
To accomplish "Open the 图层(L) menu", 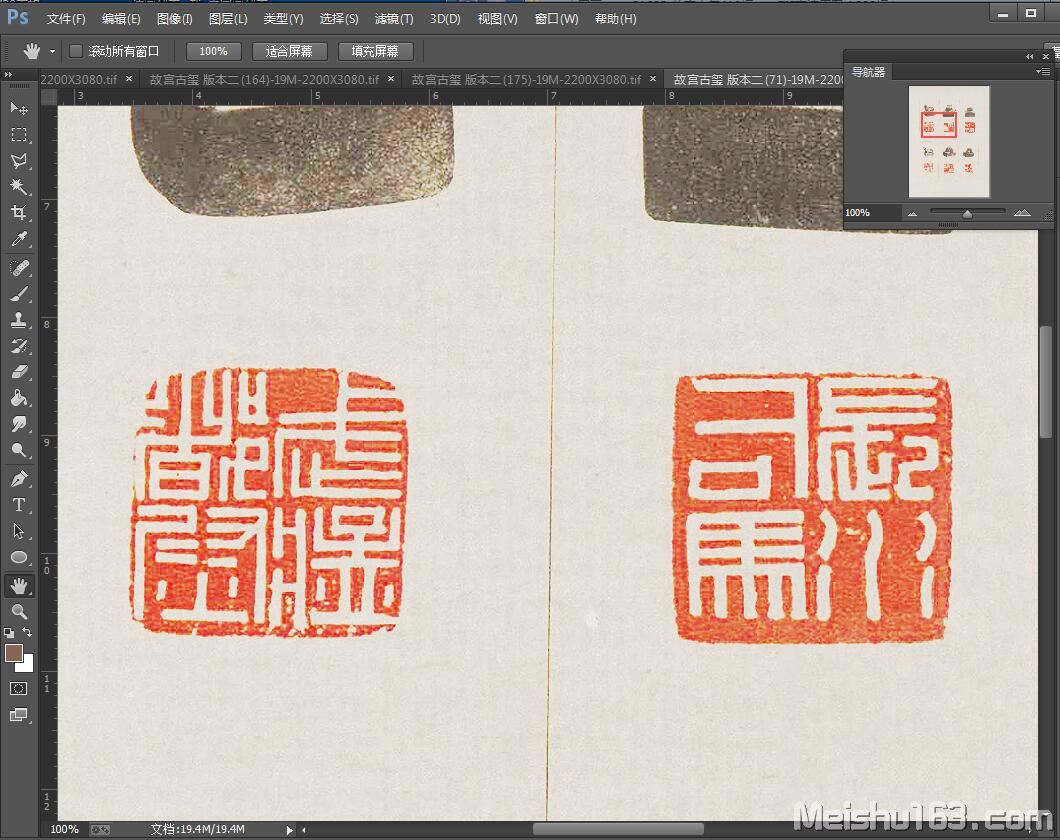I will point(228,19).
